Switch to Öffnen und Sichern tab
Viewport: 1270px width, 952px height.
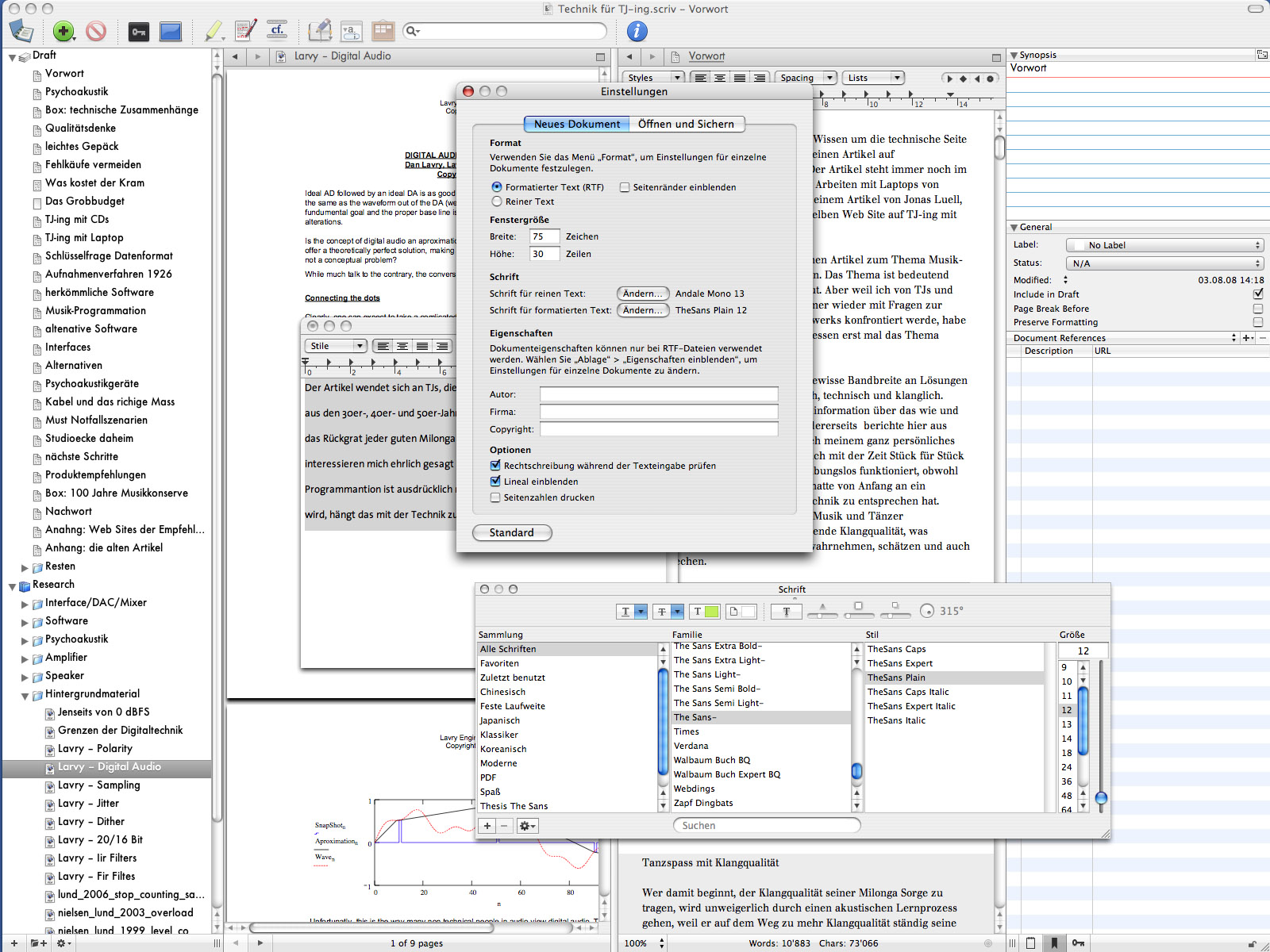tap(686, 124)
